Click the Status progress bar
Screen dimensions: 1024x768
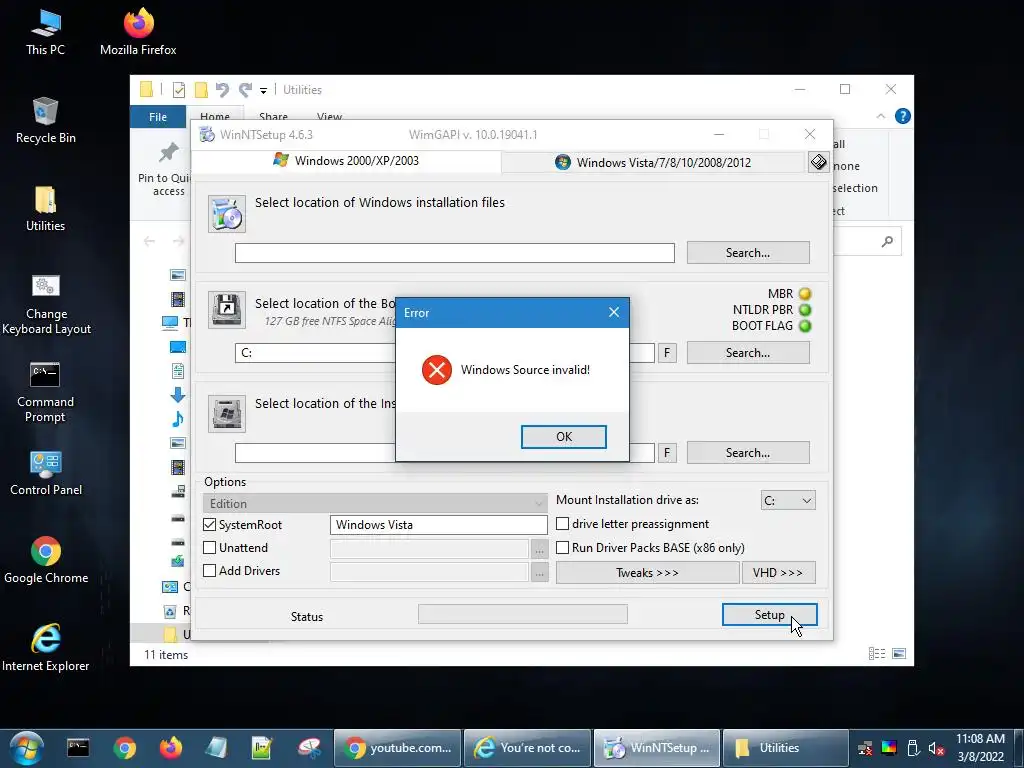pyautogui.click(x=522, y=614)
